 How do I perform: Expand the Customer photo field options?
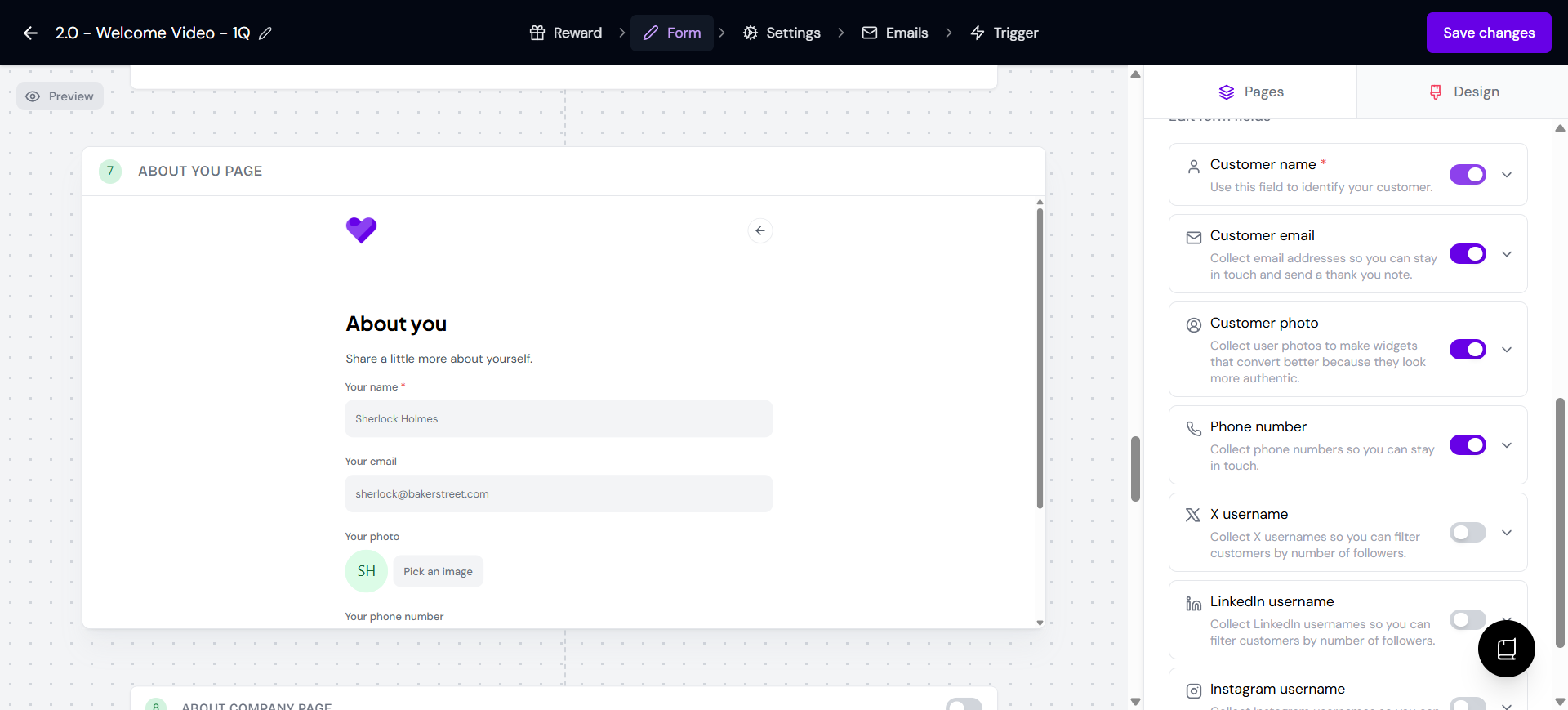(1507, 350)
